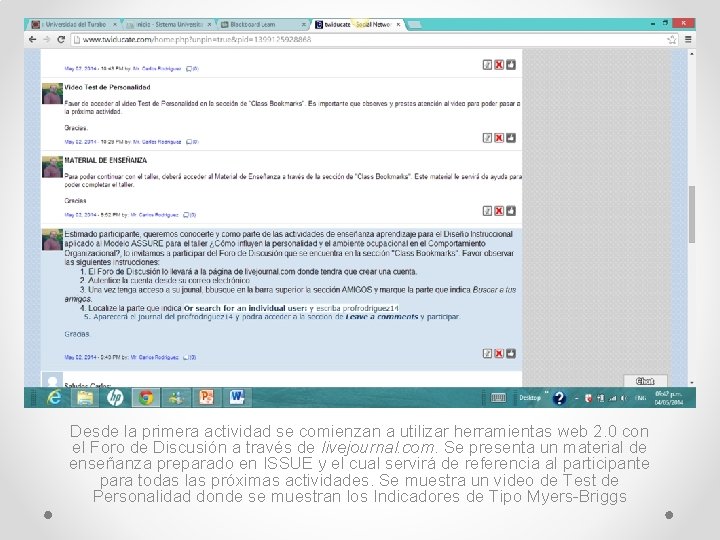Click the 'May 02, 2014 - 8:52 PM' timestamp
The image size is (720, 540).
(x=92, y=215)
